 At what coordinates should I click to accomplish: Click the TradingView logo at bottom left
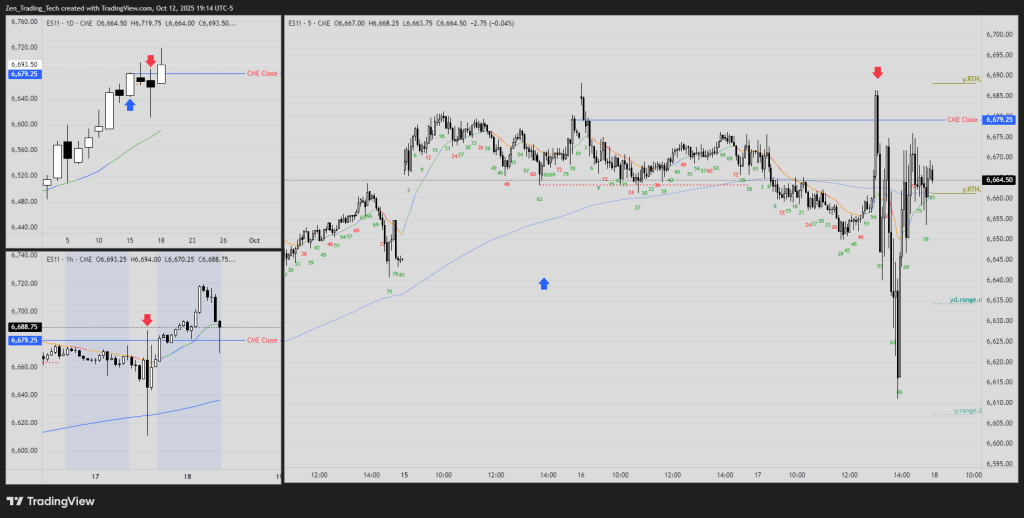point(47,501)
